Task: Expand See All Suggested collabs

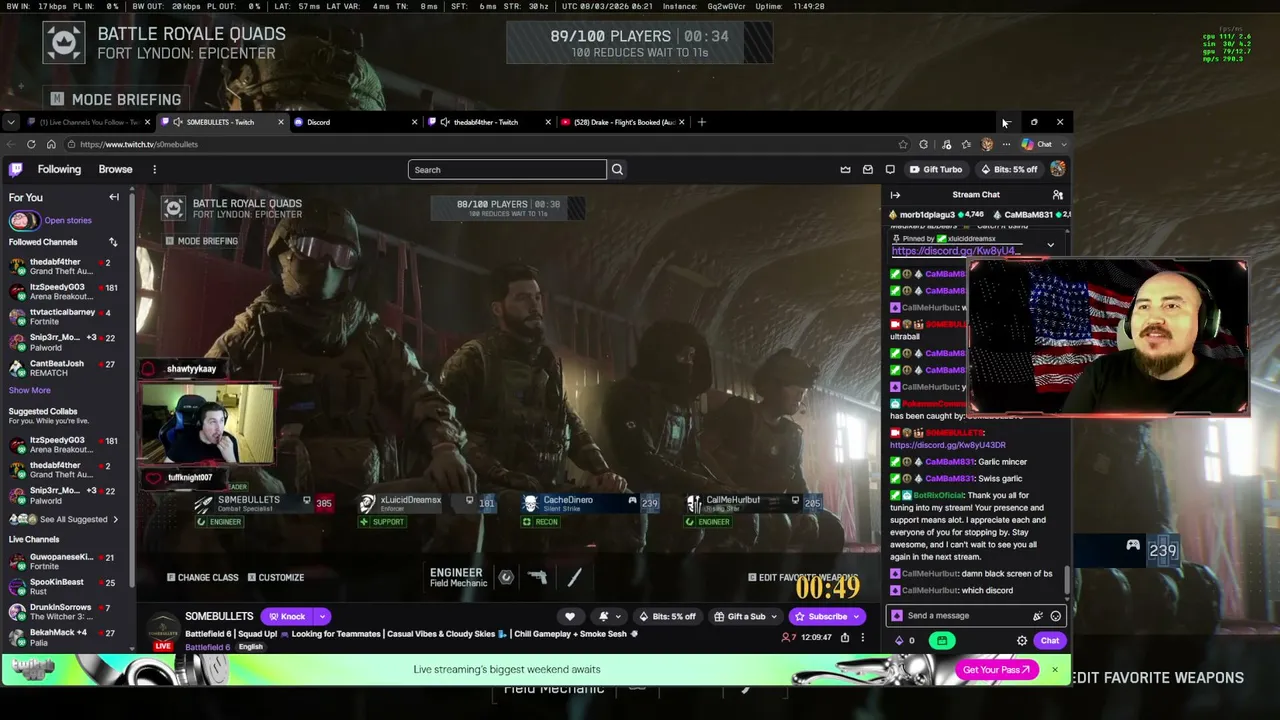Action: (x=65, y=520)
